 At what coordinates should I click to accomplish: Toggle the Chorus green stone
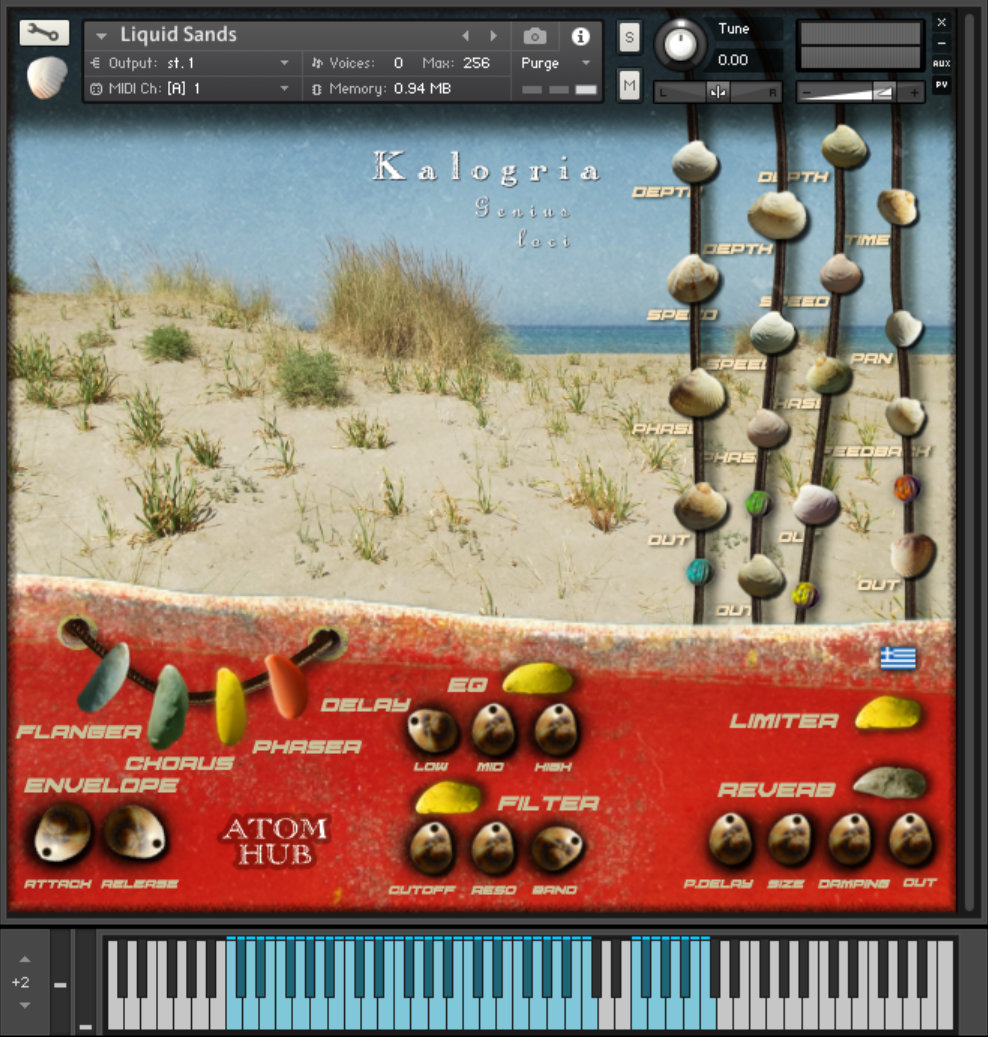tap(167, 706)
